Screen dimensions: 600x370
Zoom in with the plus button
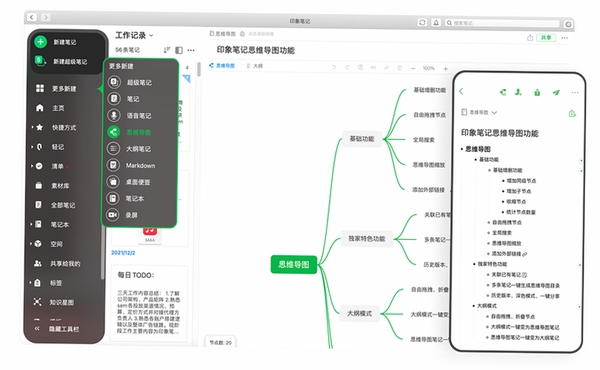pos(445,68)
